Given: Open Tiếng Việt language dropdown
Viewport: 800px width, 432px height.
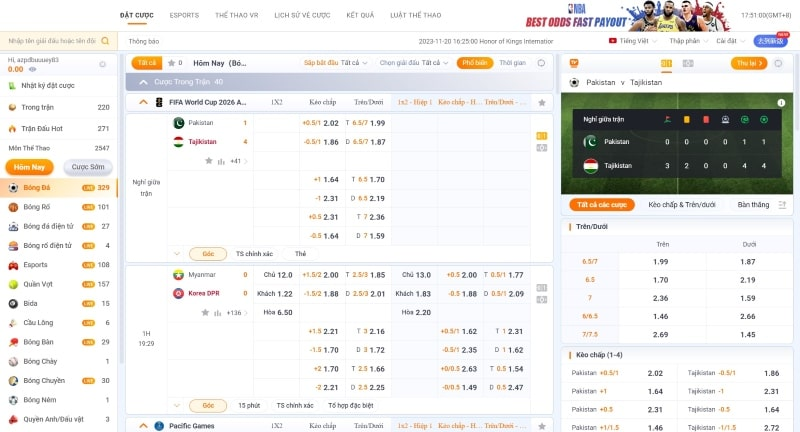Looking at the screenshot, I should pos(633,41).
